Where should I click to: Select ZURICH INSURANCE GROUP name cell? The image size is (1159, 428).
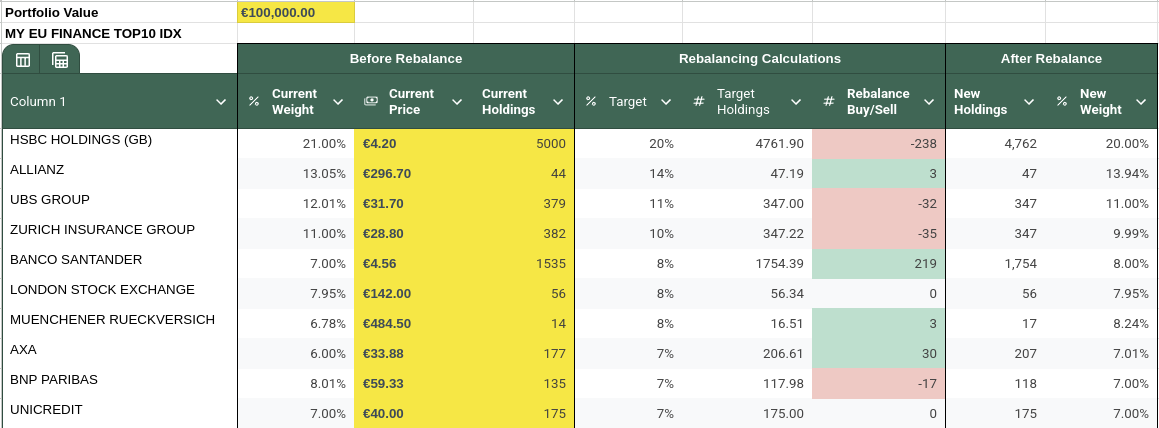point(120,234)
